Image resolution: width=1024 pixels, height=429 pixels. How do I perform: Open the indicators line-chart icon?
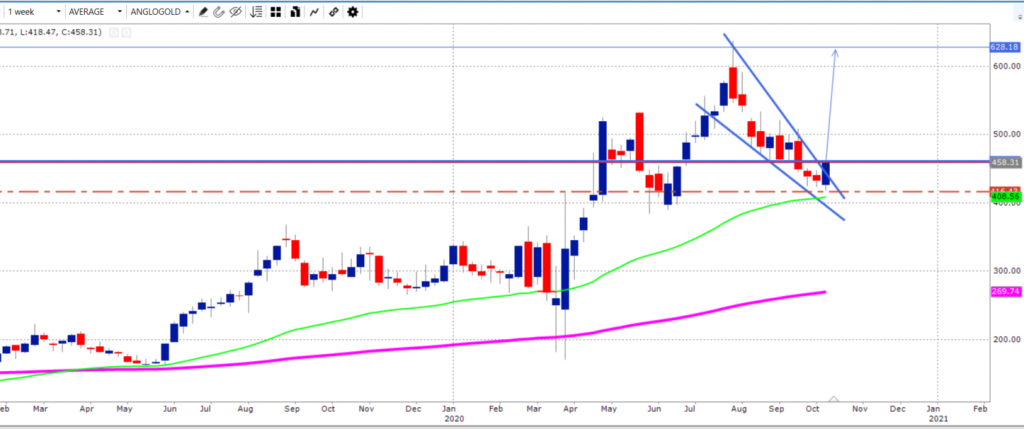(316, 12)
